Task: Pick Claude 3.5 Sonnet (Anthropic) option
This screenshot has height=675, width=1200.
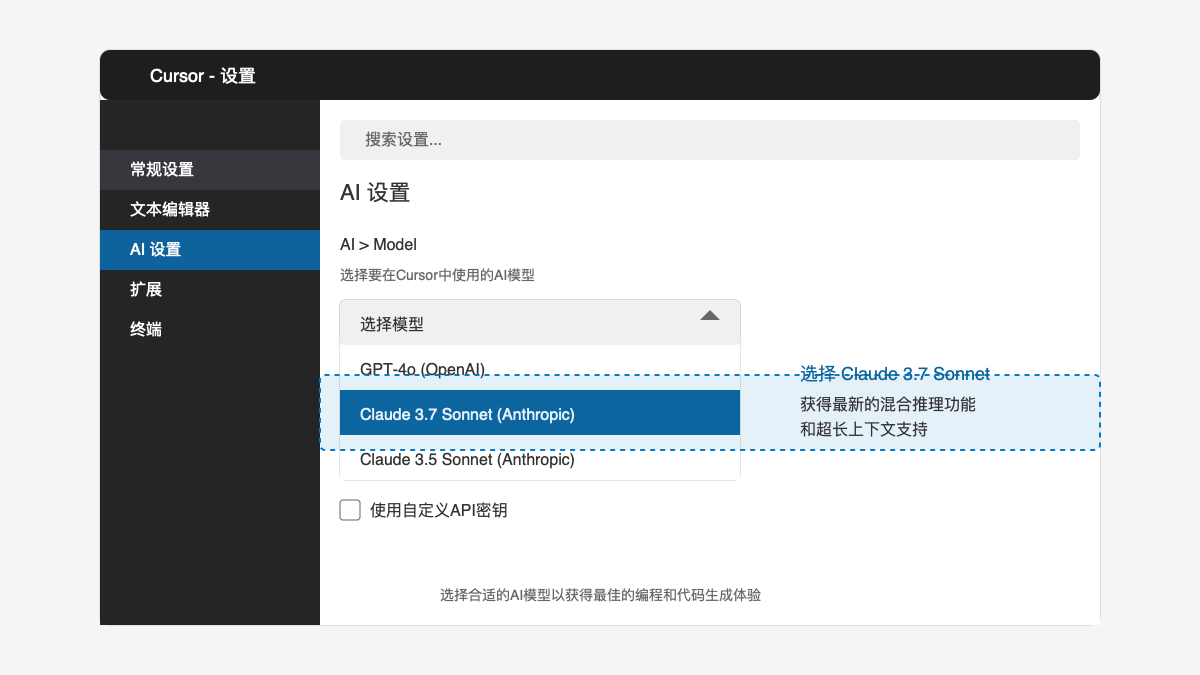Action: (540, 459)
